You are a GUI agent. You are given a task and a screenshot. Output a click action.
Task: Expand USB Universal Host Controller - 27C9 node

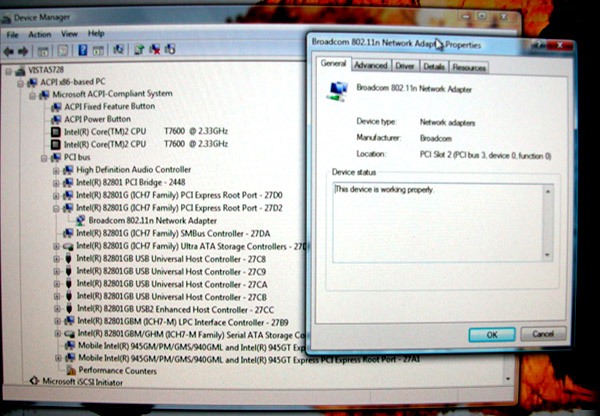(x=57, y=272)
